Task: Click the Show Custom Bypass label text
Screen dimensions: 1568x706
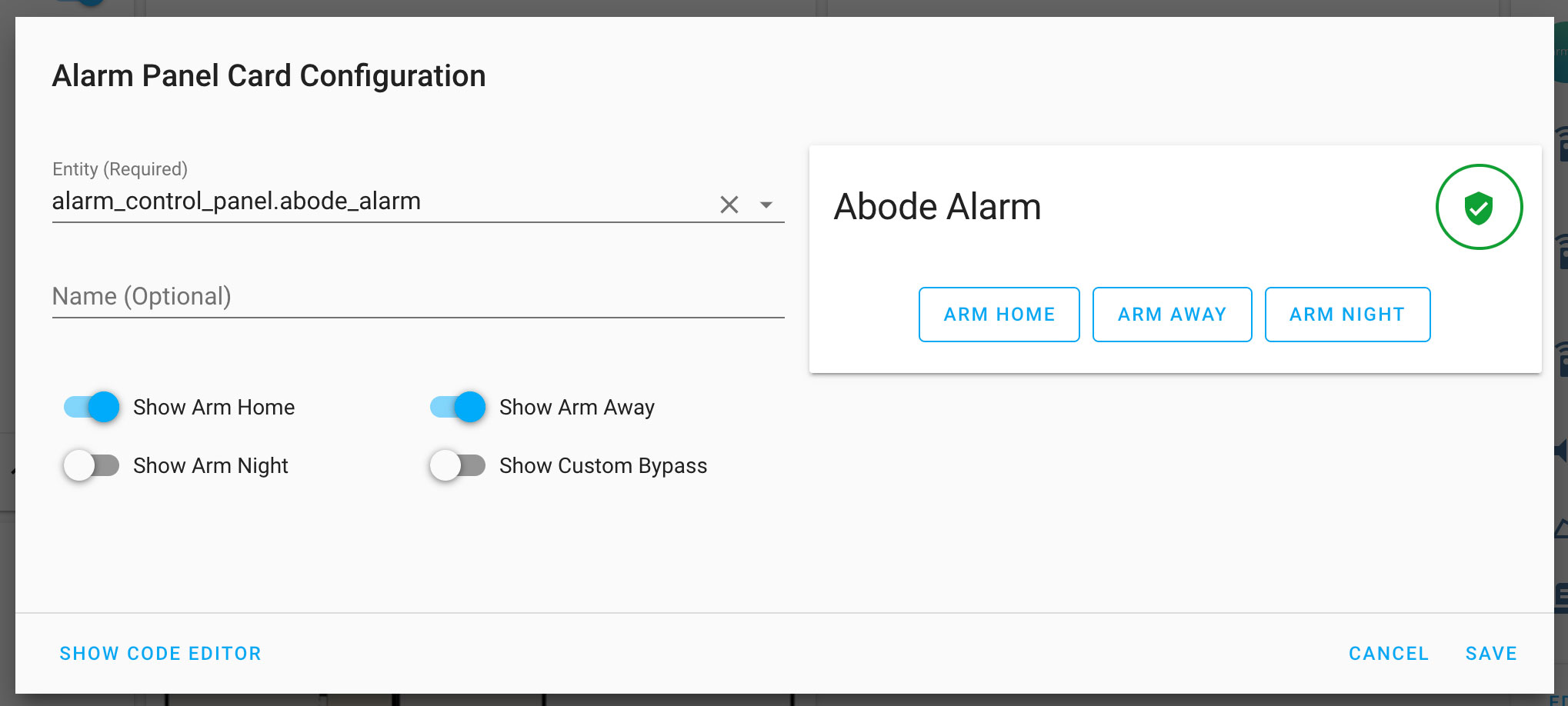Action: pos(602,466)
